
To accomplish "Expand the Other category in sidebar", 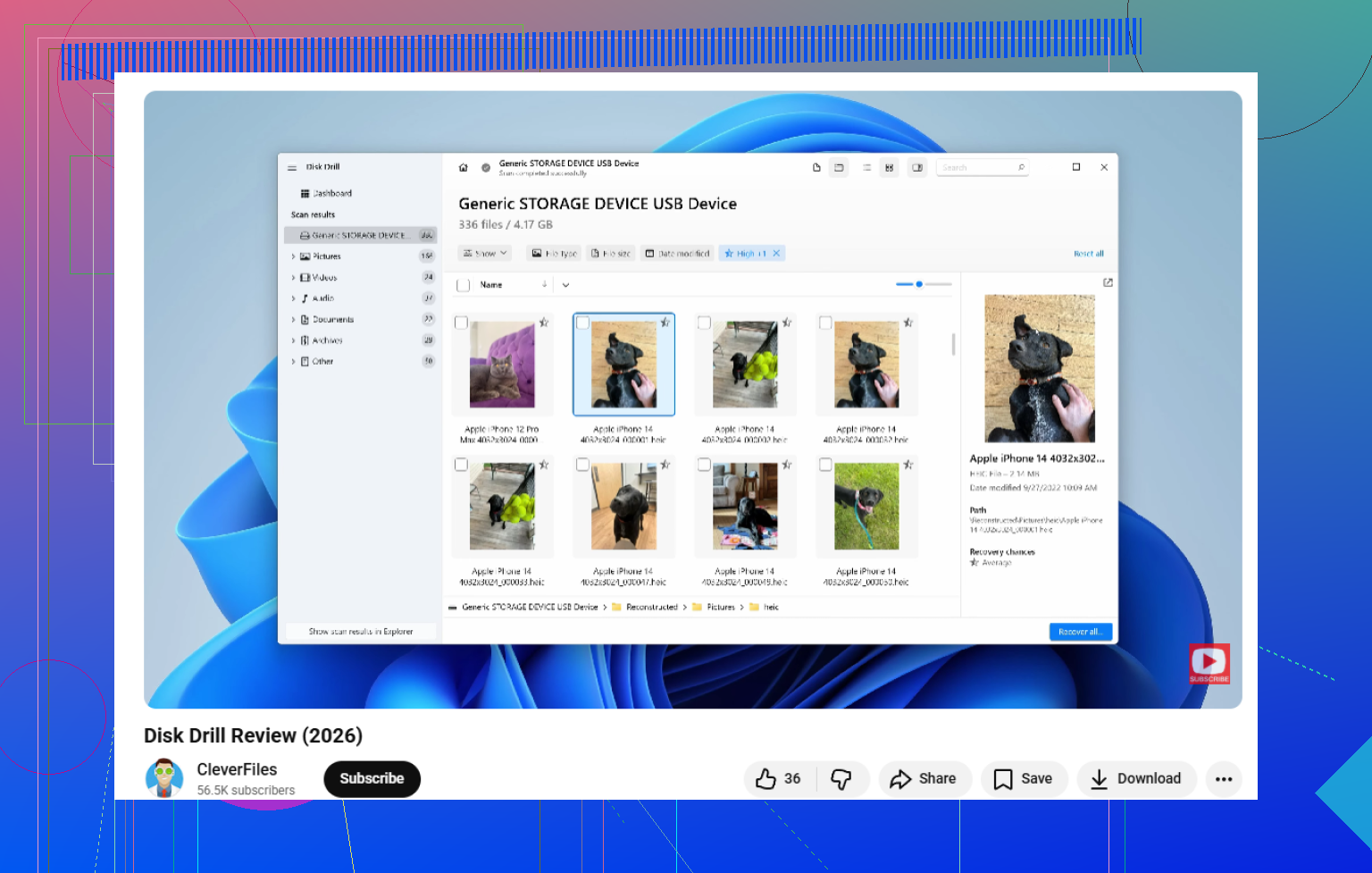I will point(293,362).
